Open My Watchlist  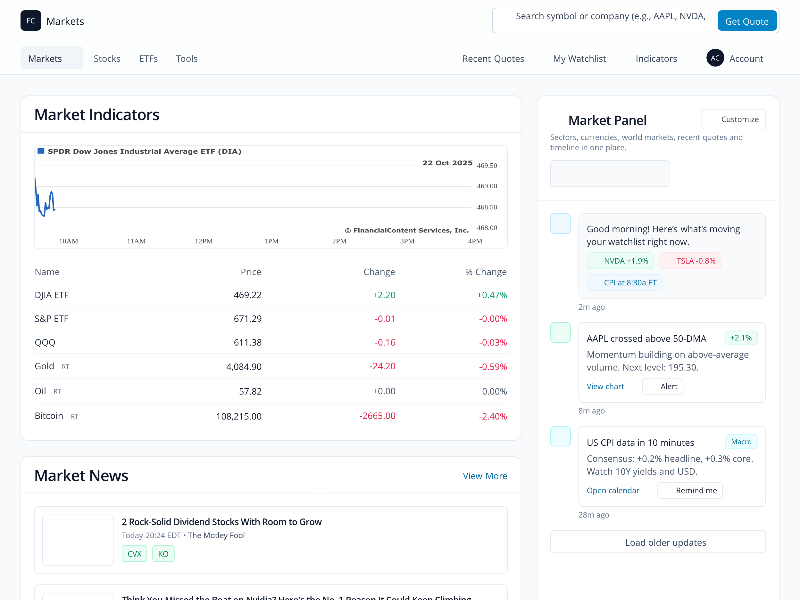(579, 58)
